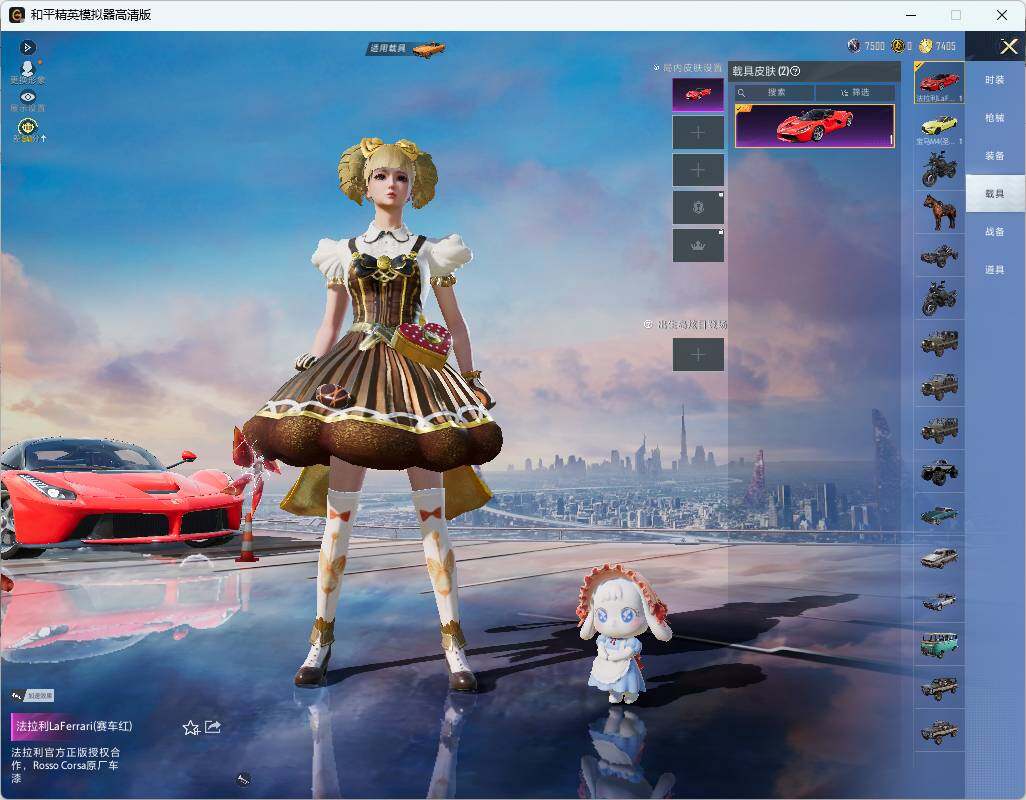Click the small horn icon at bottom
Image resolution: width=1026 pixels, height=800 pixels.
(x=243, y=779)
